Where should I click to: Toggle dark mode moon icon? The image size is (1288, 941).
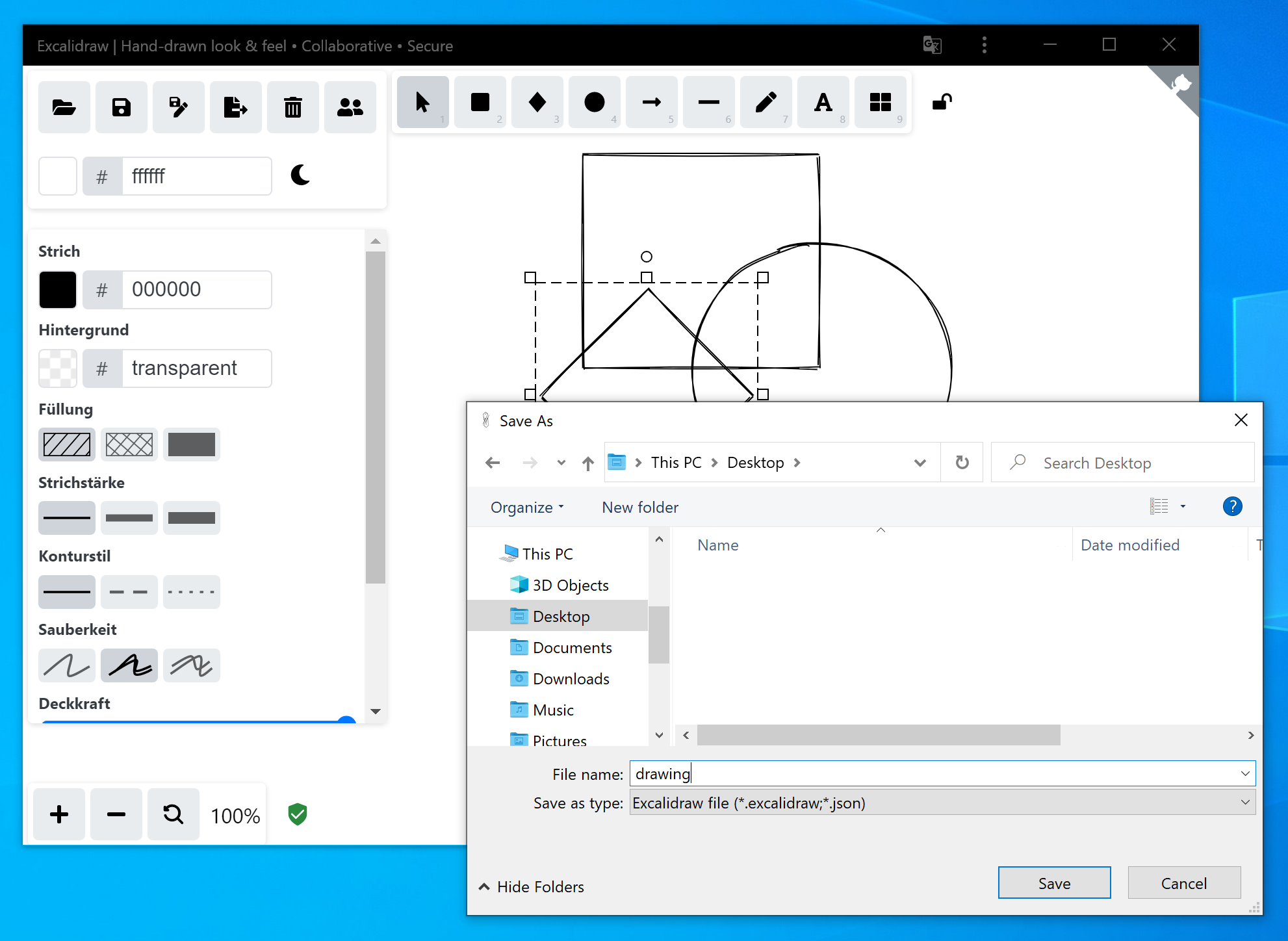(300, 175)
